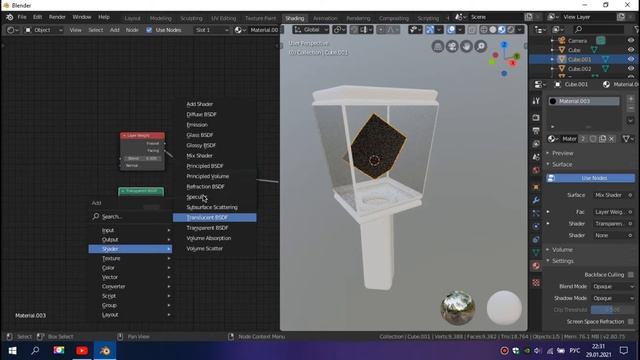Expand the Volume panel
The width and height of the screenshot is (640, 360).
pyautogui.click(x=562, y=249)
